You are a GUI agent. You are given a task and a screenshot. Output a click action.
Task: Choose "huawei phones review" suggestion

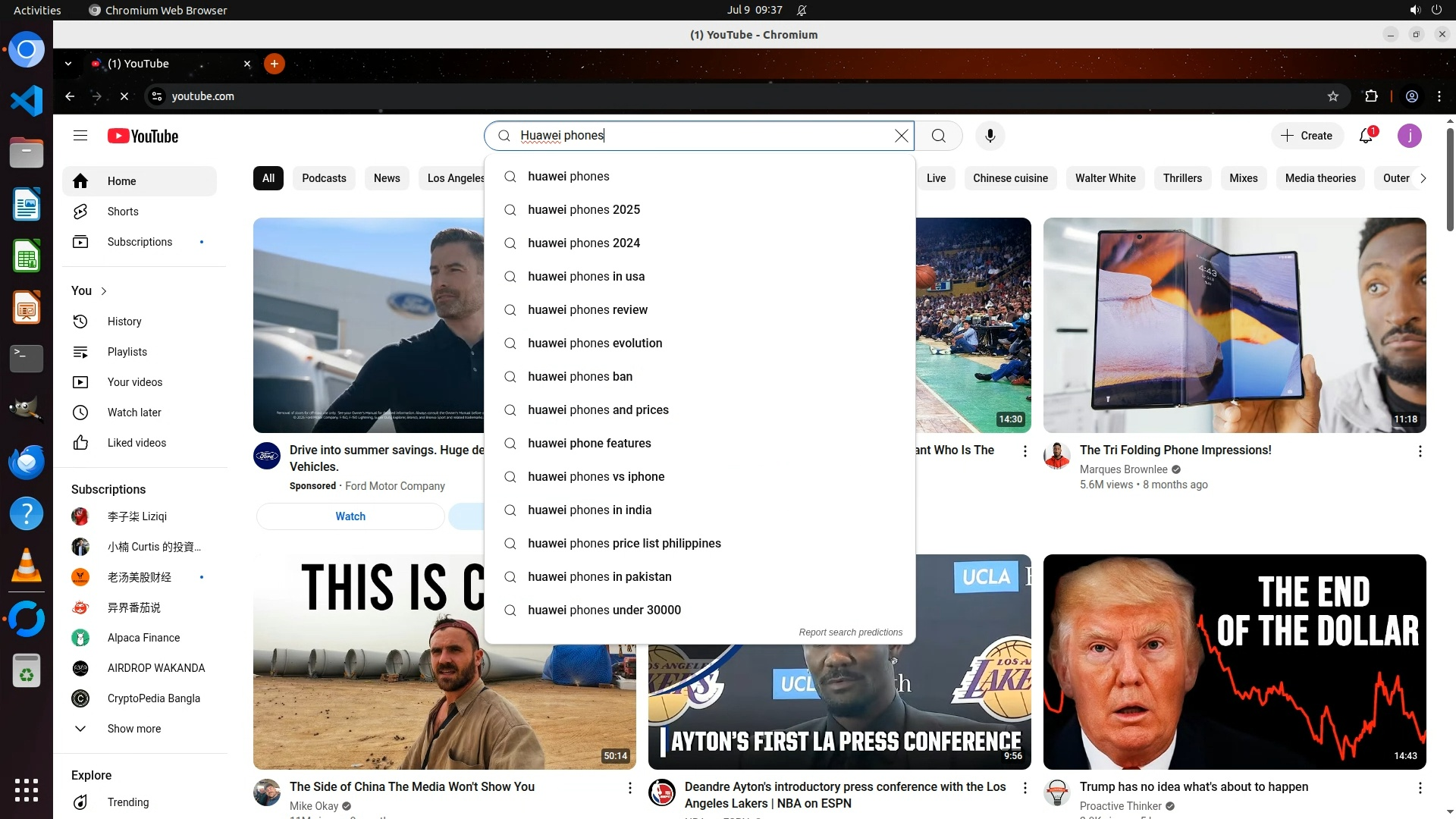click(x=588, y=309)
